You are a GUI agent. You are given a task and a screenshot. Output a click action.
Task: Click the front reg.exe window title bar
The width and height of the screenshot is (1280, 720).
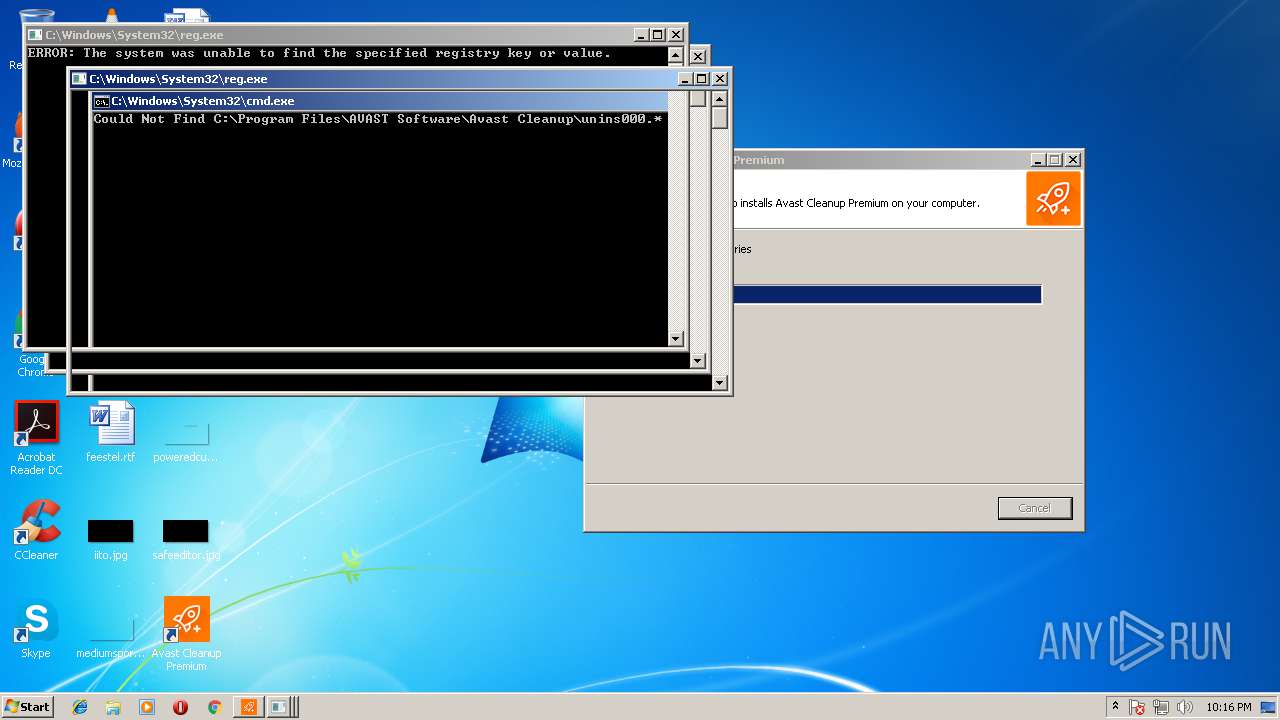pos(400,79)
